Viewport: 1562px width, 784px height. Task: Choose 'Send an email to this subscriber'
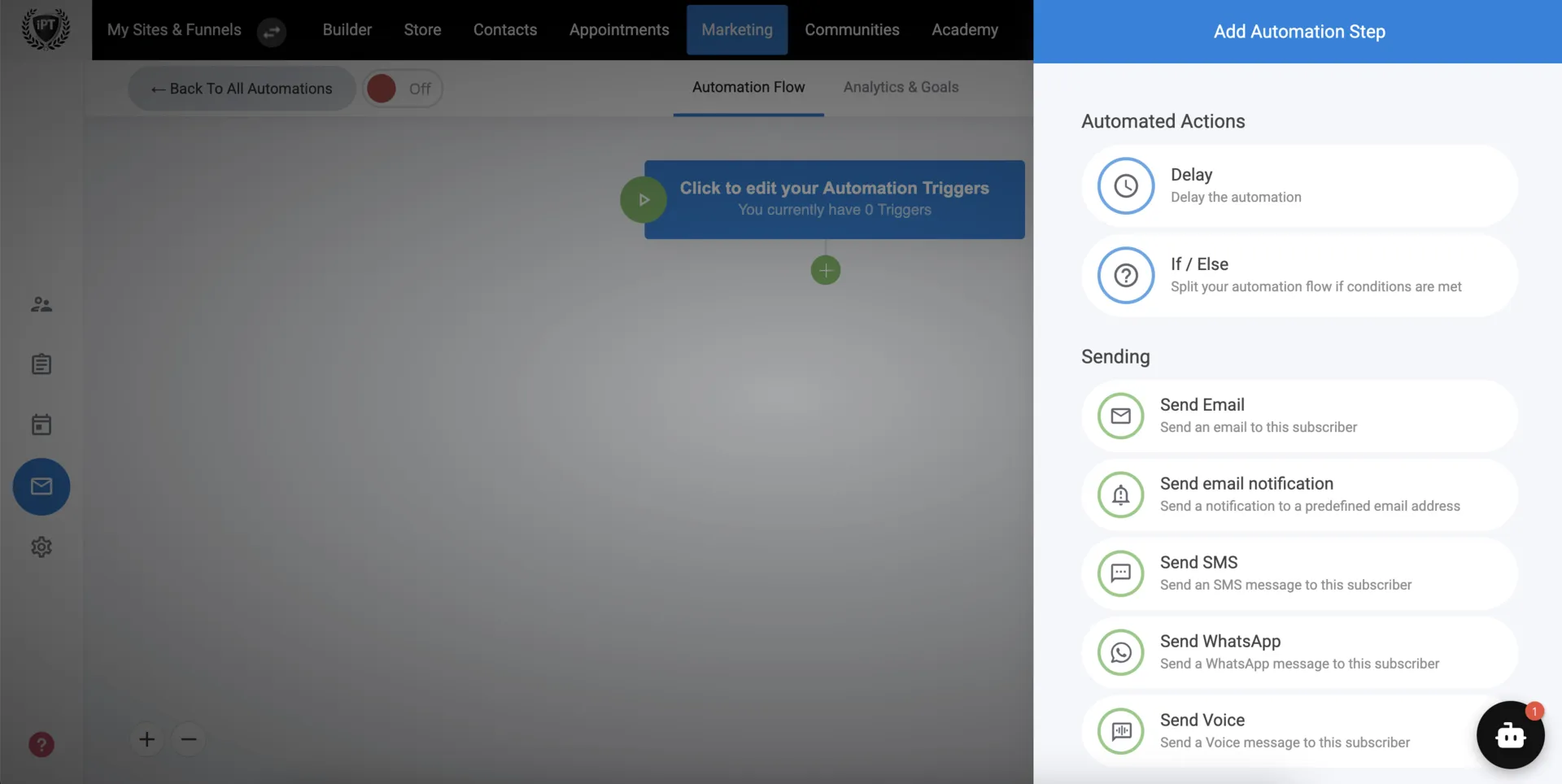coord(1299,416)
